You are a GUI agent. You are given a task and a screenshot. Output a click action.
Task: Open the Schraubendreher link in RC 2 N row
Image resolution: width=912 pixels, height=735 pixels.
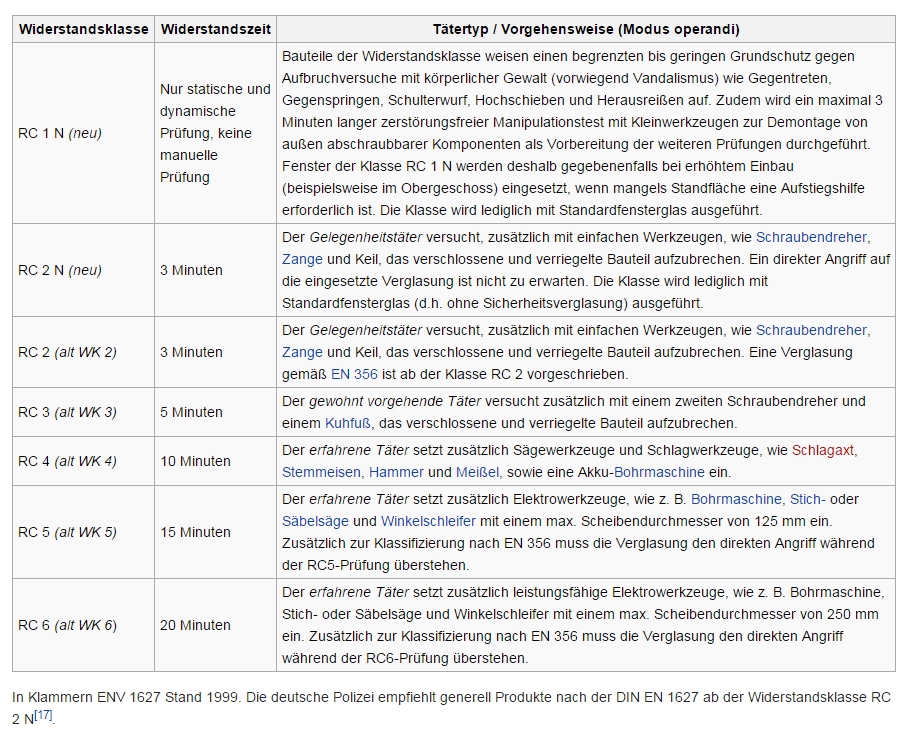811,237
